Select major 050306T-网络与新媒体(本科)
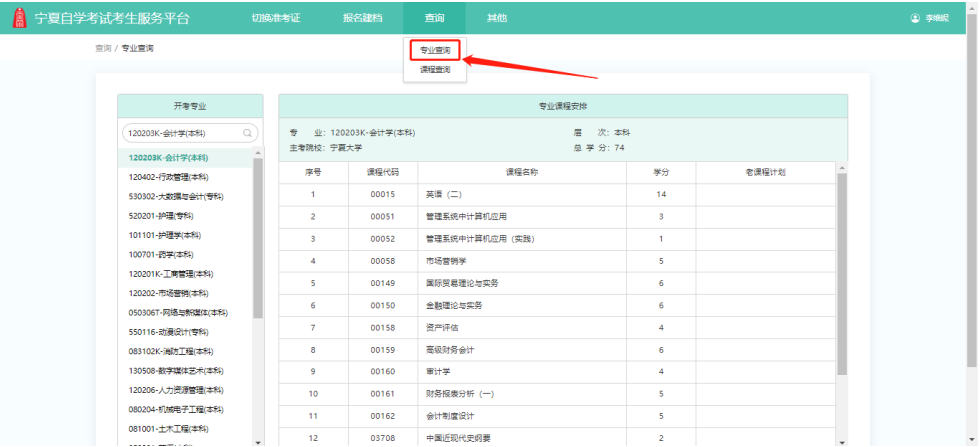Screen dimensions: 980x447 coord(178,313)
